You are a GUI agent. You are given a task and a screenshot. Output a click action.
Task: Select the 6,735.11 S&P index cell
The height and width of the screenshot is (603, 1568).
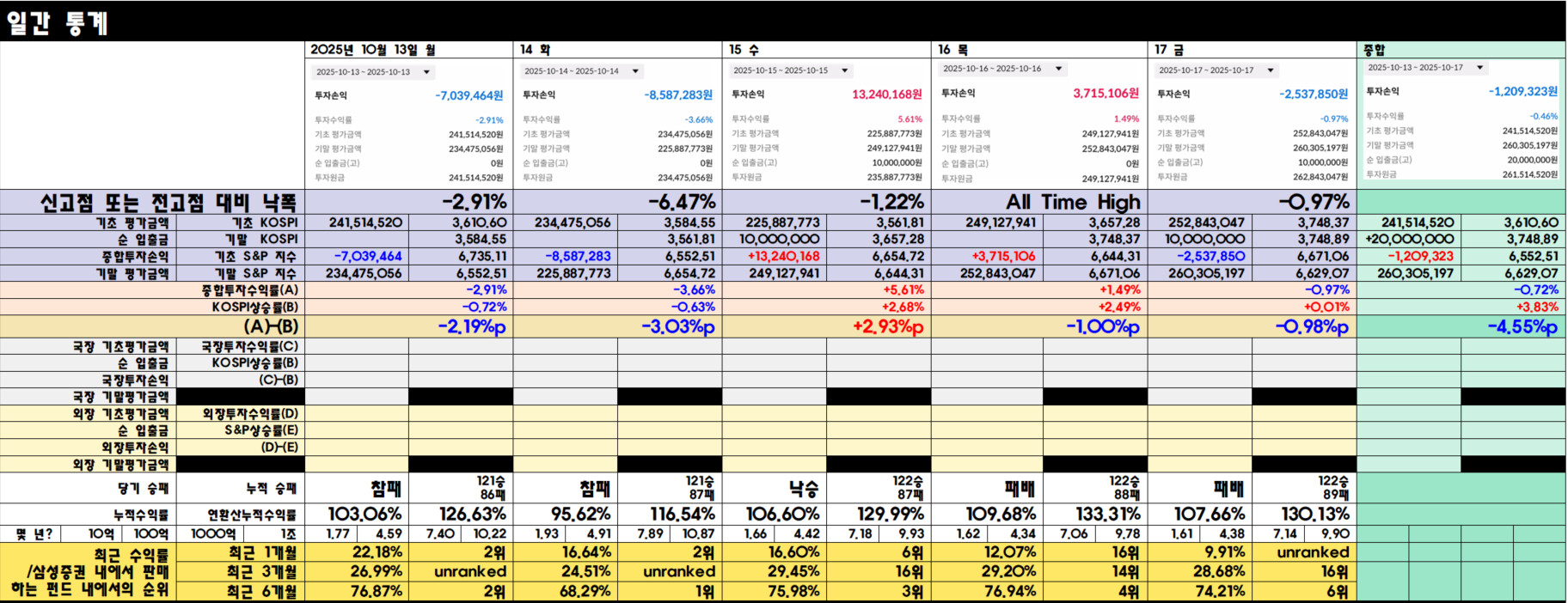click(x=461, y=256)
